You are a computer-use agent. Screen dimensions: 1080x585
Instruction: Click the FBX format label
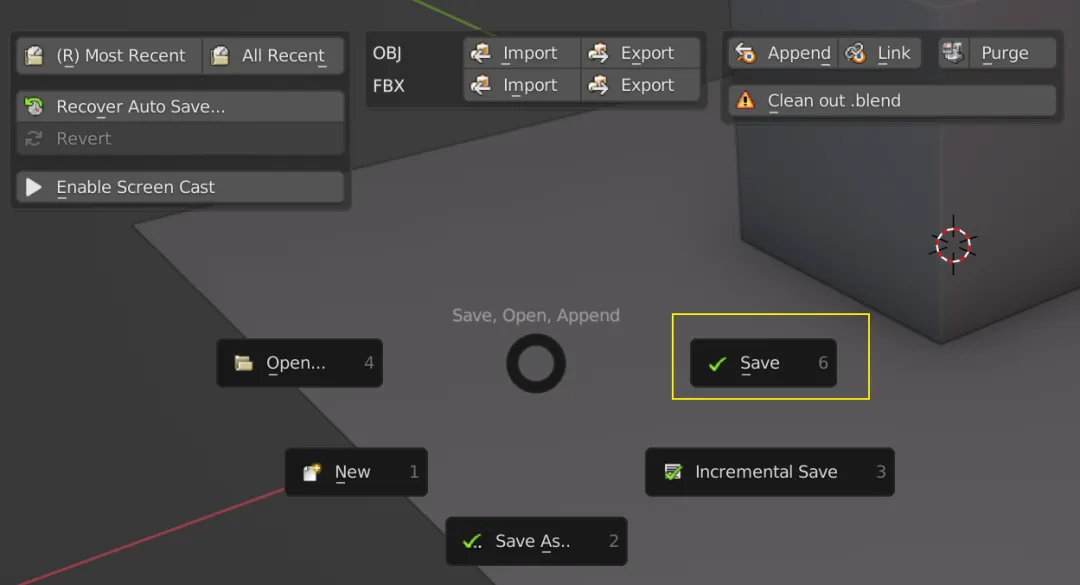[388, 86]
